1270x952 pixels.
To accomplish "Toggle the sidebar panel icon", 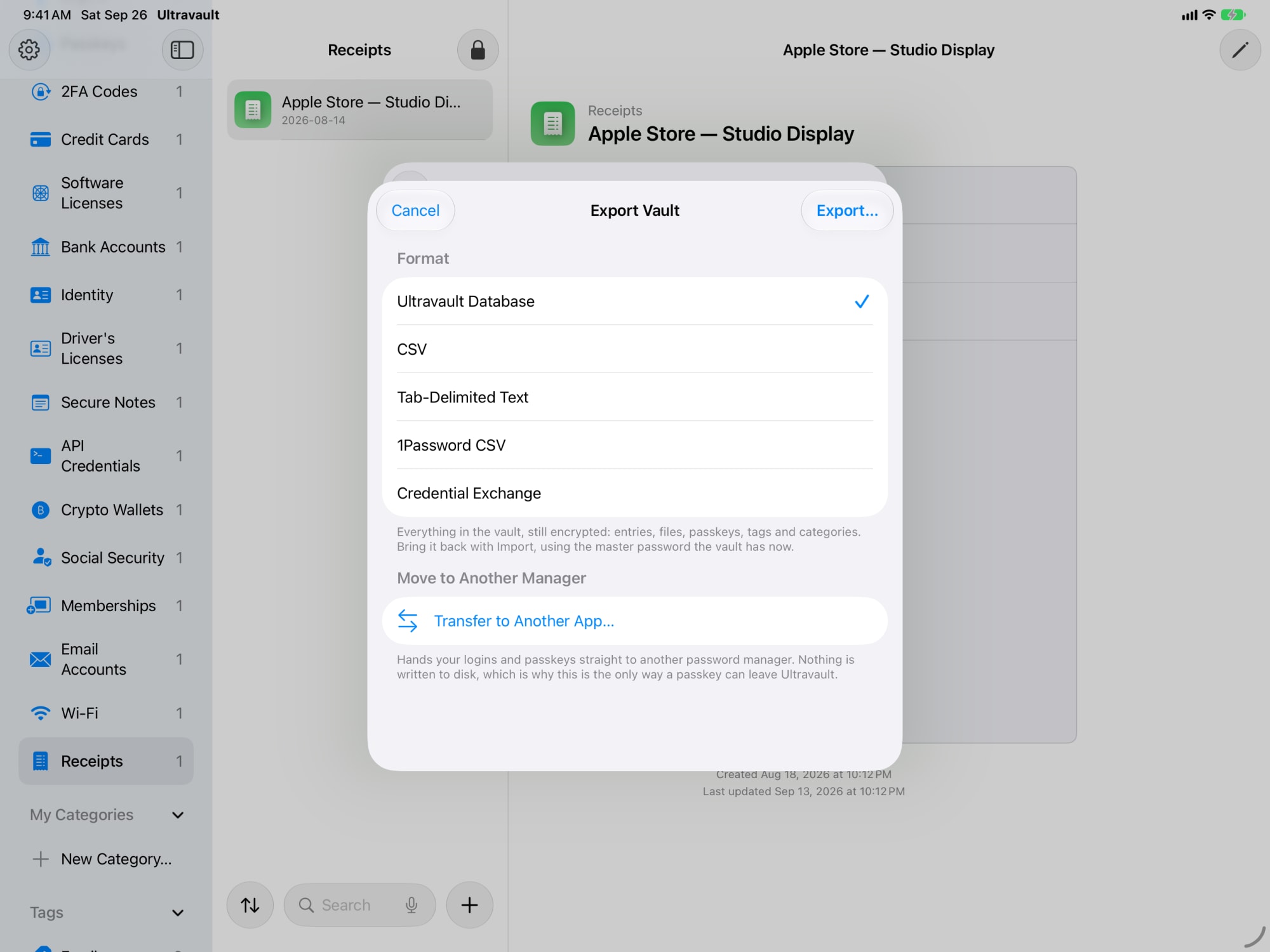I will [x=182, y=50].
